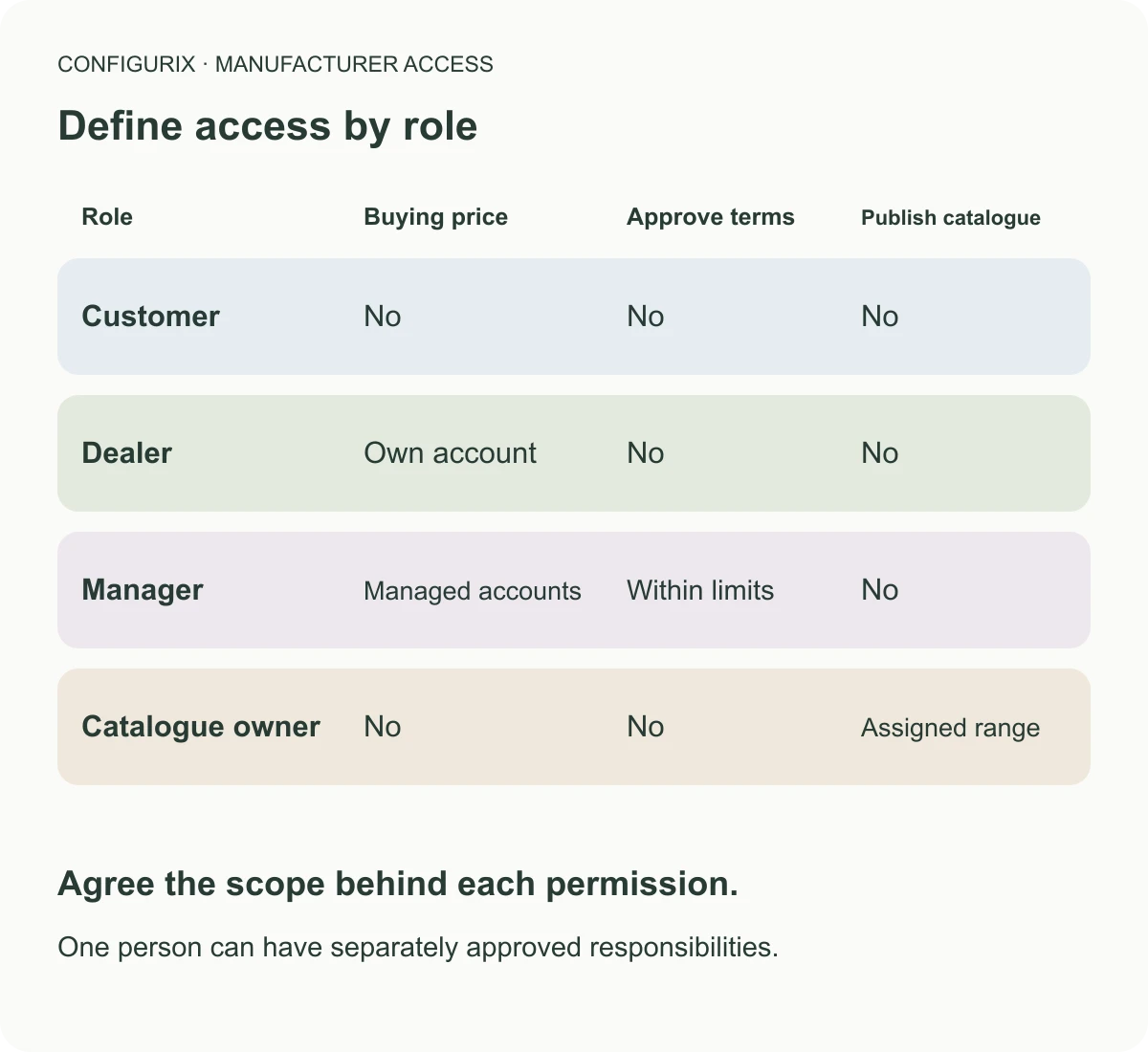The height and width of the screenshot is (1052, 1148).
Task: Click Dealer's Approve terms No value
Action: tap(646, 453)
